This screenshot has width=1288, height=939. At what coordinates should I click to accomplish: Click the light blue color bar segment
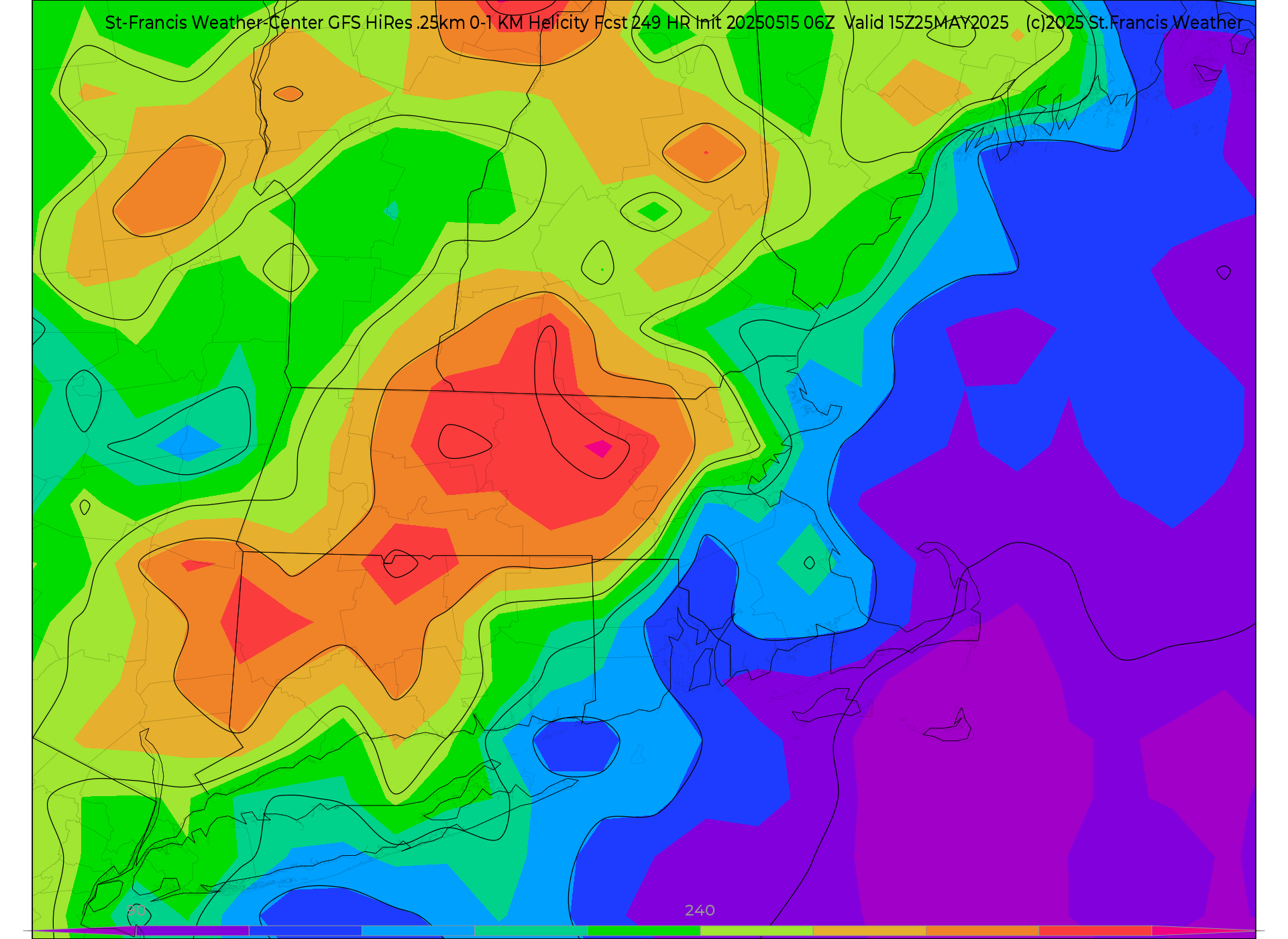click(x=418, y=931)
